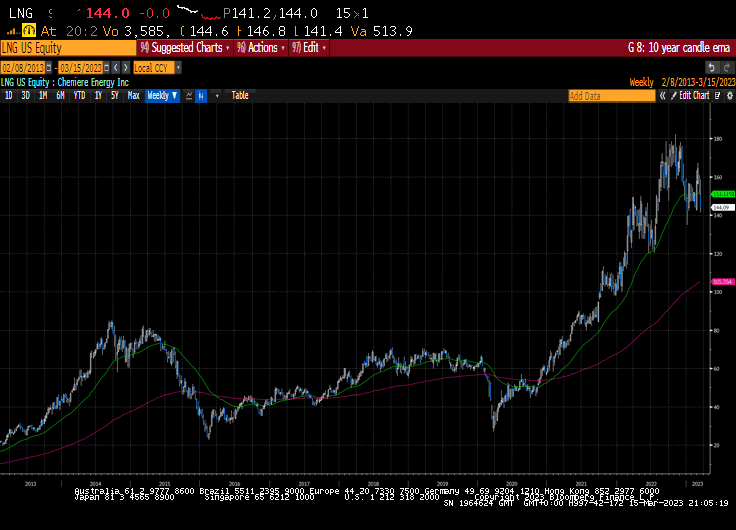The image size is (736, 530).
Task: Select the 1D range tab
Action: (8, 96)
